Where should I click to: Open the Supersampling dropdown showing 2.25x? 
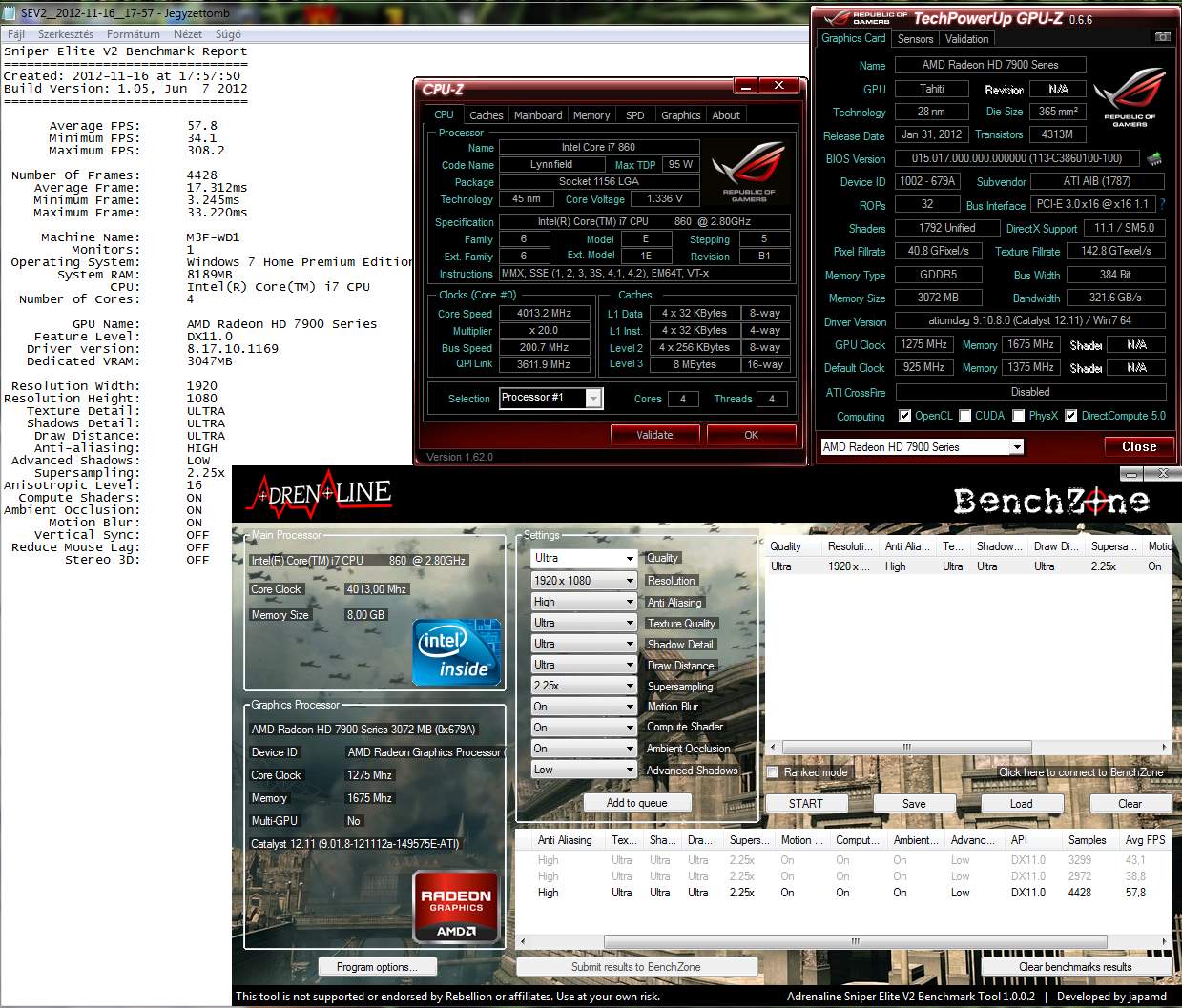(584, 686)
